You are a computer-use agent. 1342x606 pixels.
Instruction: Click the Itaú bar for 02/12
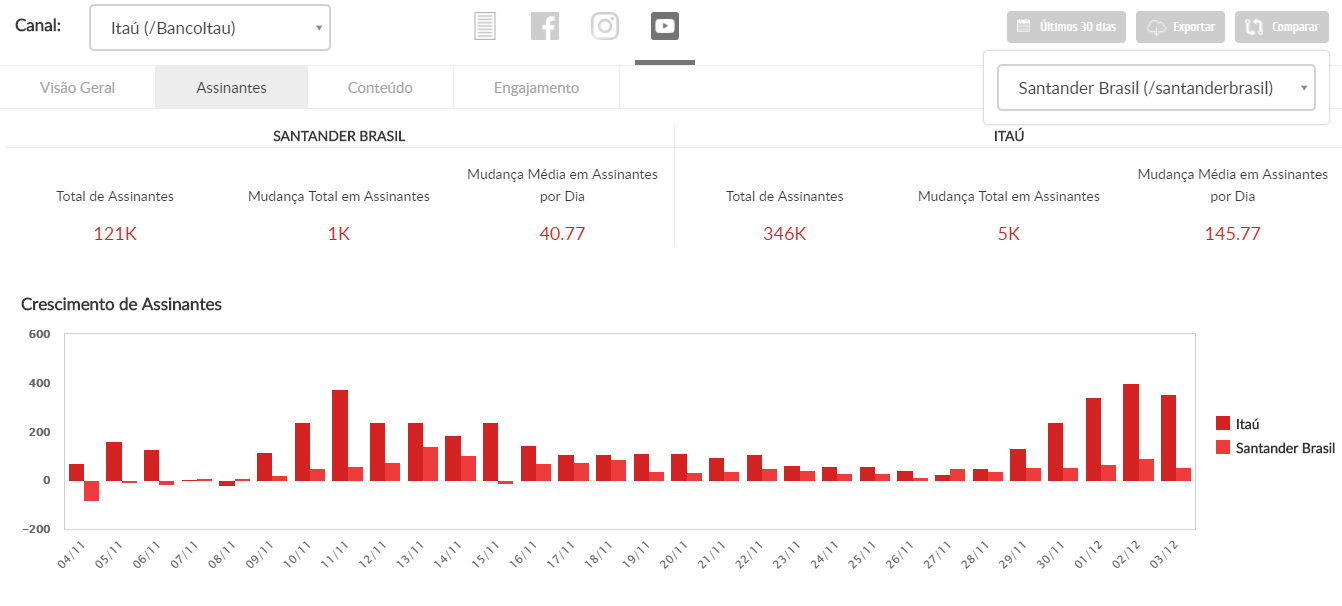(1131, 433)
